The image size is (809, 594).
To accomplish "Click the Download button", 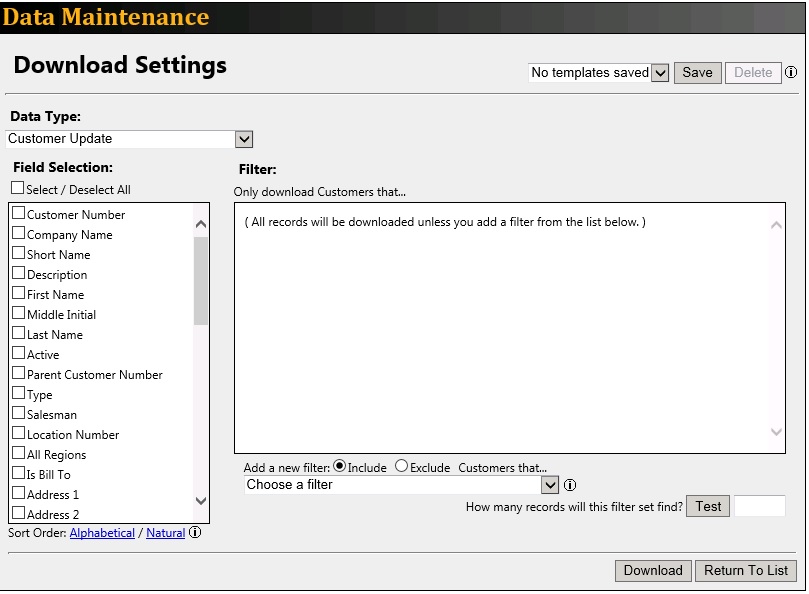I will [652, 570].
